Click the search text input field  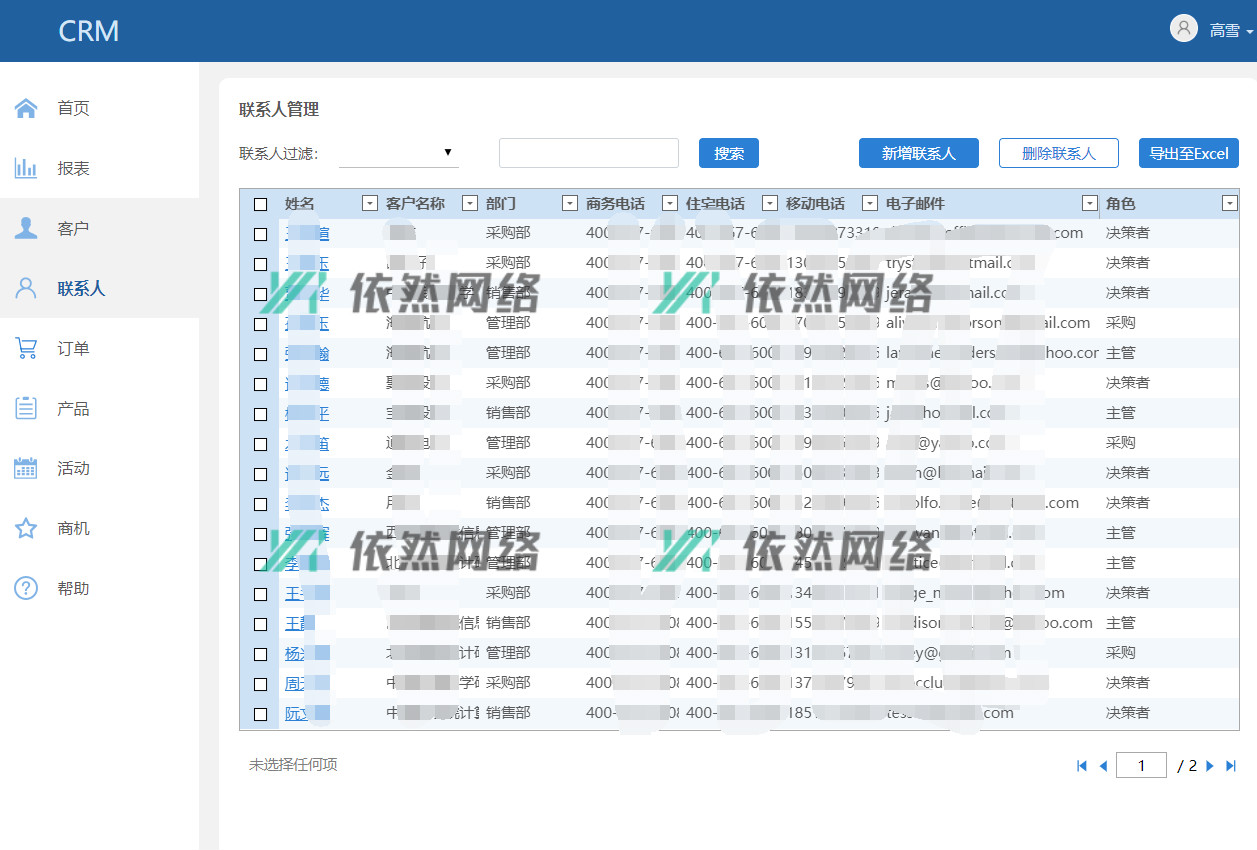(x=588, y=153)
